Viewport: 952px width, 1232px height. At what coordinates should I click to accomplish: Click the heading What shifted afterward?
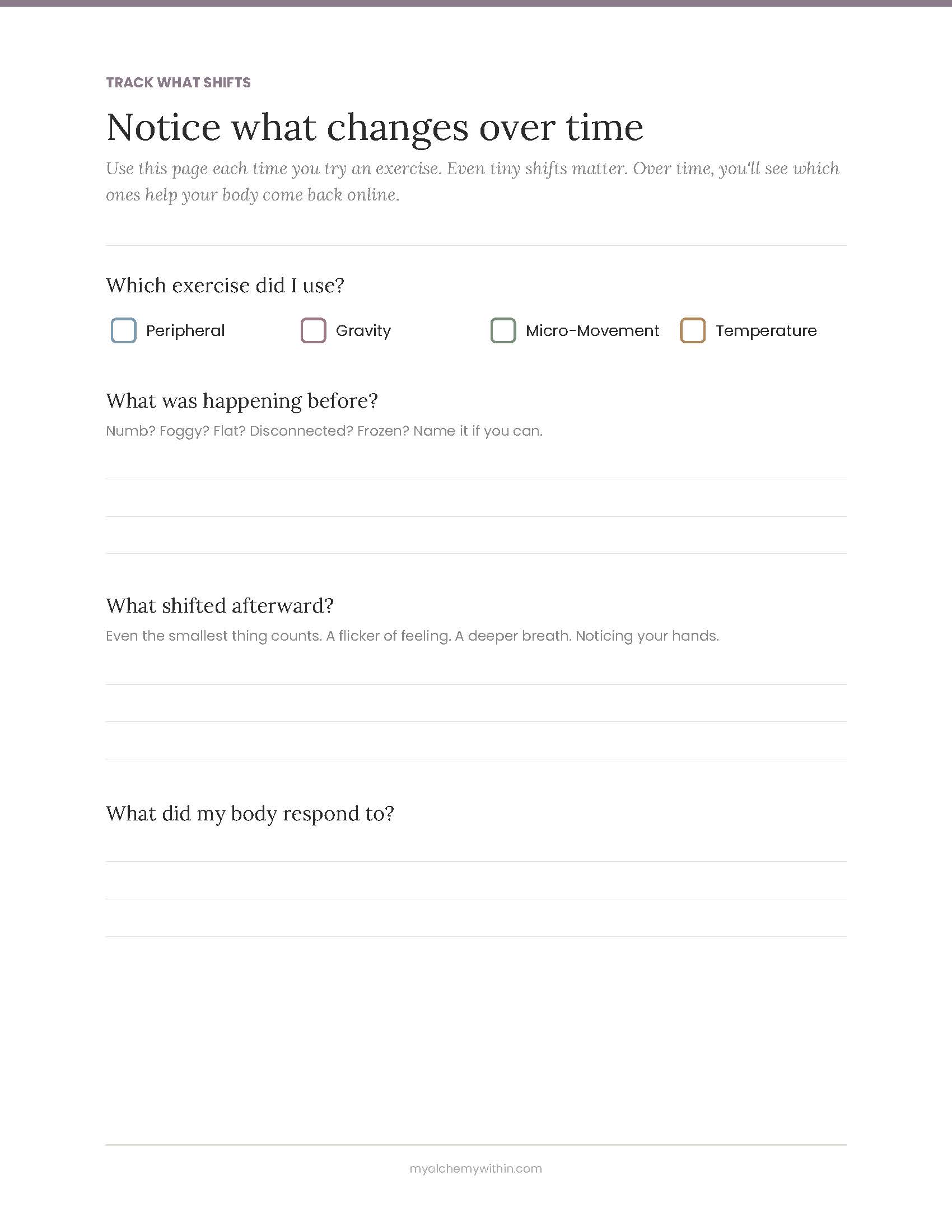(220, 605)
